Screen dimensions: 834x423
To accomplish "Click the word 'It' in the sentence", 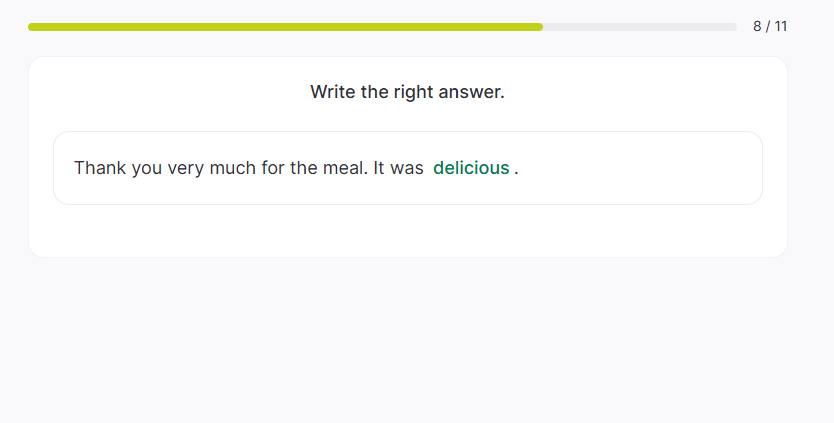I will [380, 168].
